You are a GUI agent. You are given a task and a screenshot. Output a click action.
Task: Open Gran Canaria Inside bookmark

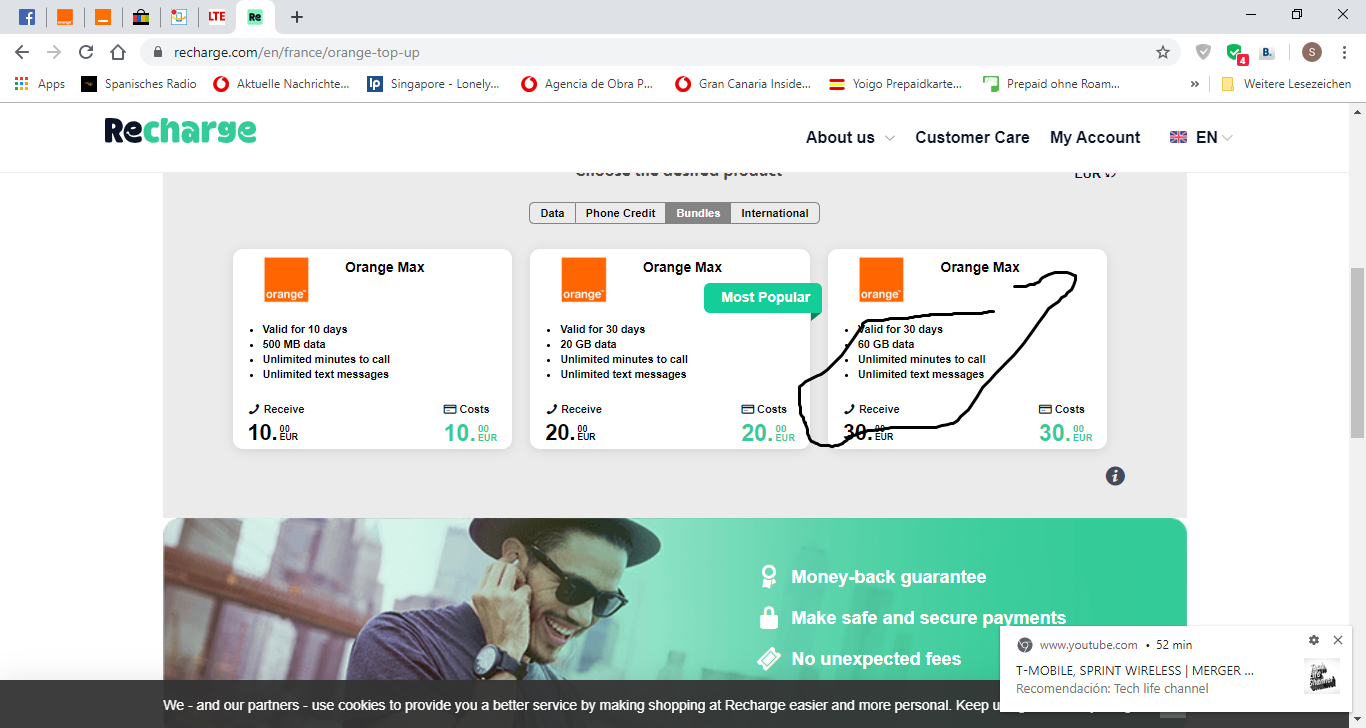(744, 84)
